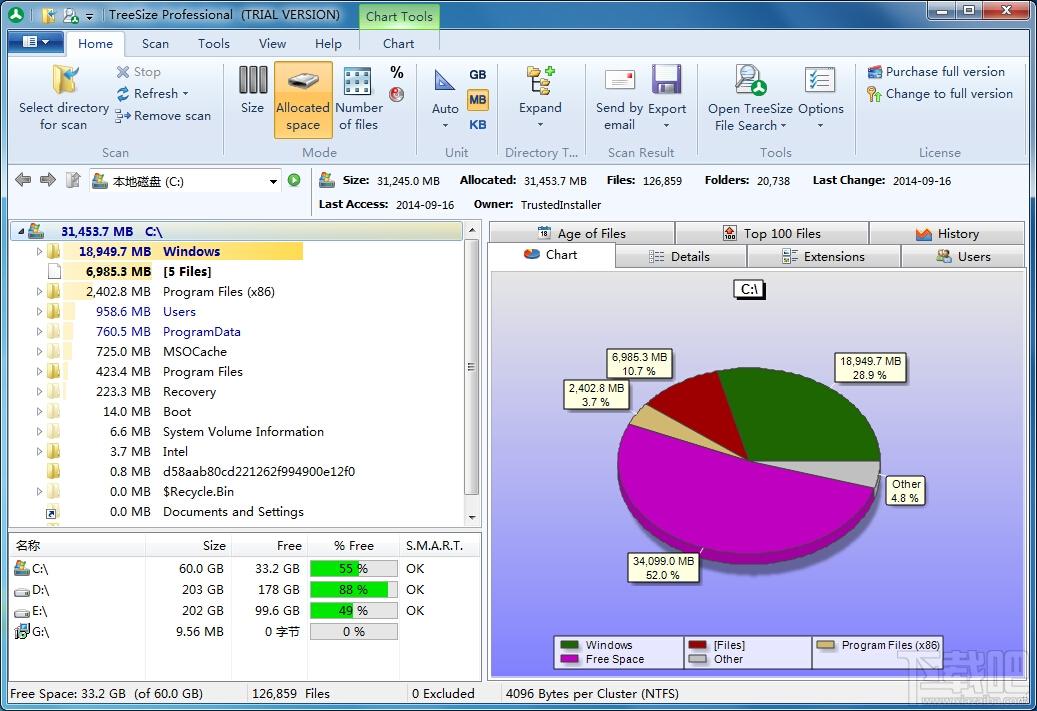Open the drive path dropdown

[273, 181]
